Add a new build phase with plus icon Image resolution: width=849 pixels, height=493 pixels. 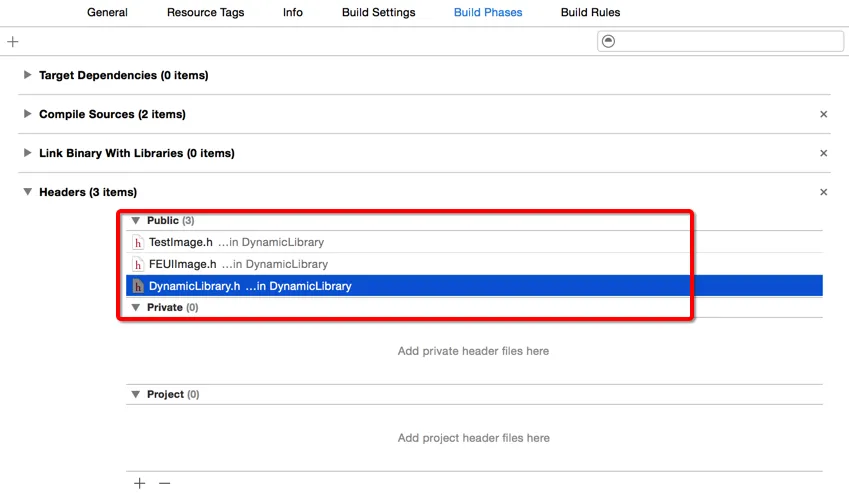[12, 42]
